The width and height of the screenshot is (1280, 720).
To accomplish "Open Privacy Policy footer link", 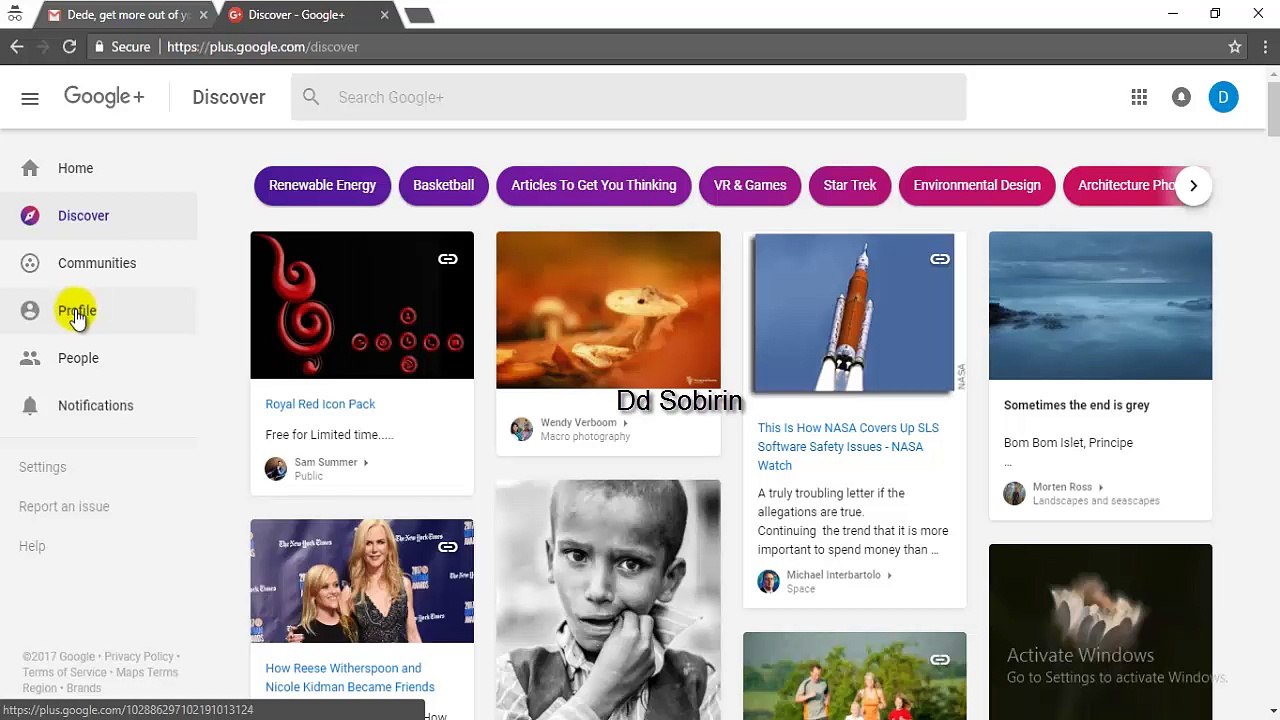I will pos(139,657).
